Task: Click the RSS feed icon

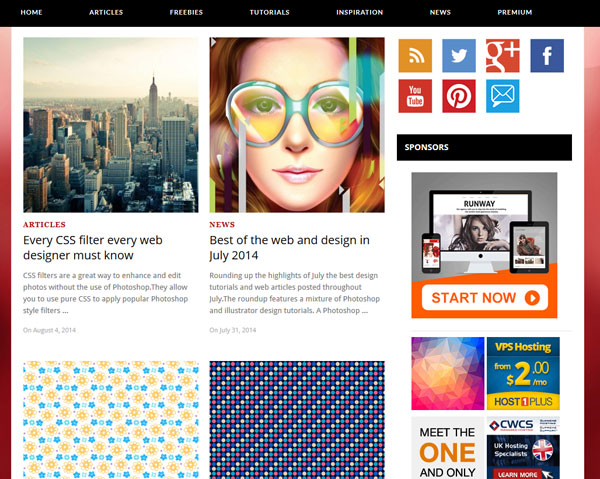Action: point(414,56)
